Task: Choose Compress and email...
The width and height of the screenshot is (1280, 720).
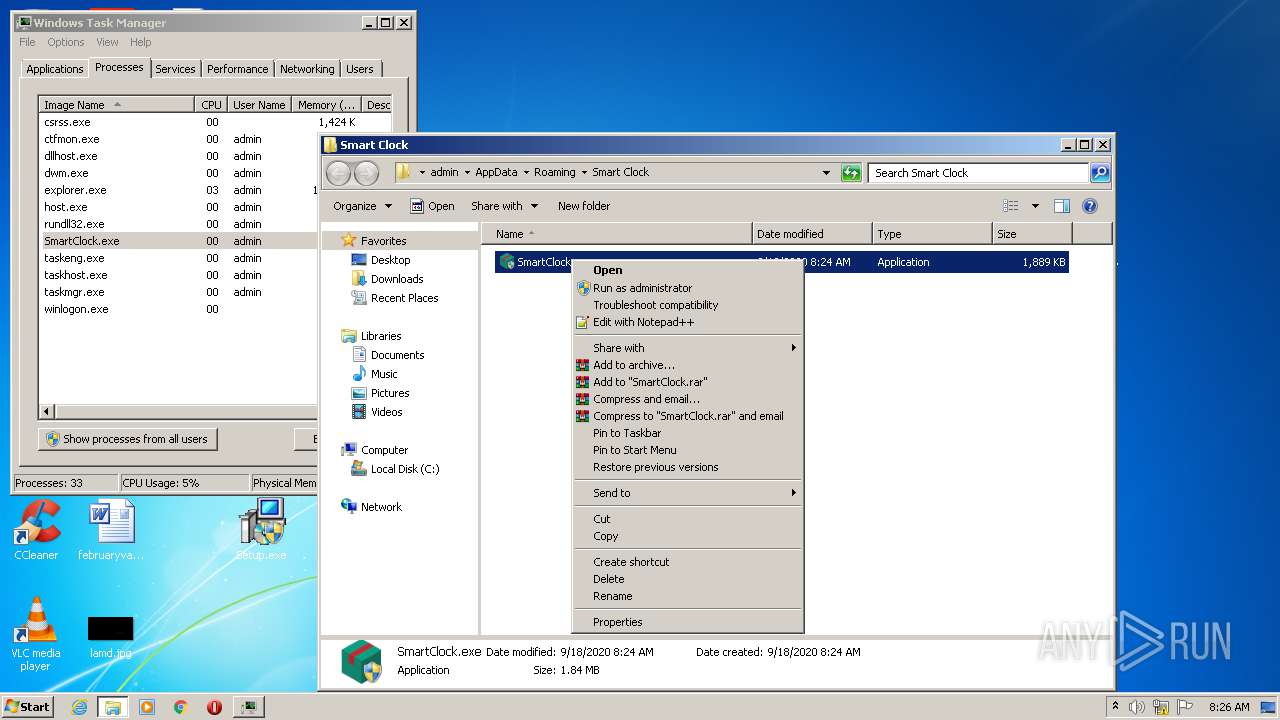Action: coord(688,399)
